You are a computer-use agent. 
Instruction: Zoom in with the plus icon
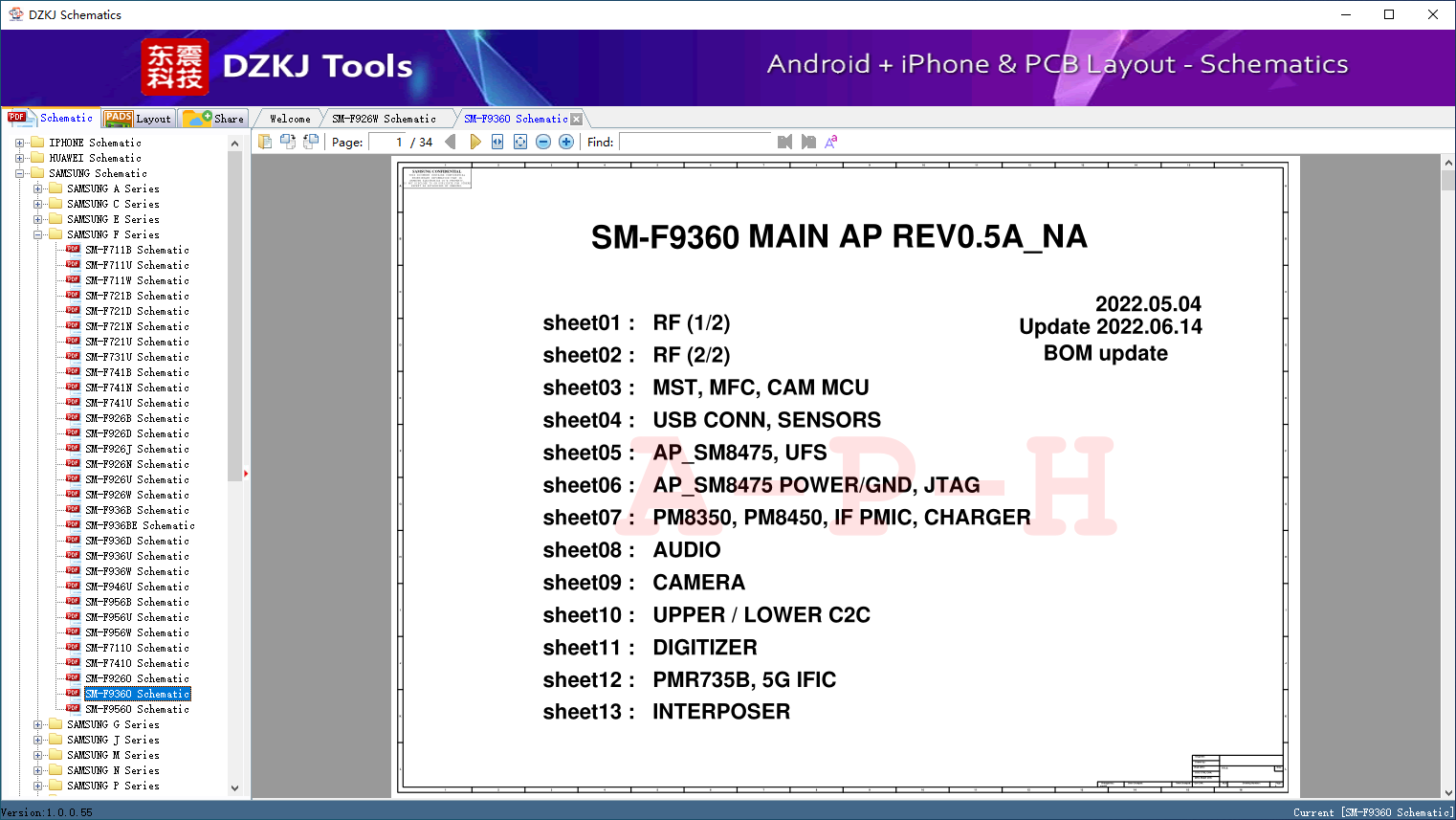pyautogui.click(x=566, y=142)
